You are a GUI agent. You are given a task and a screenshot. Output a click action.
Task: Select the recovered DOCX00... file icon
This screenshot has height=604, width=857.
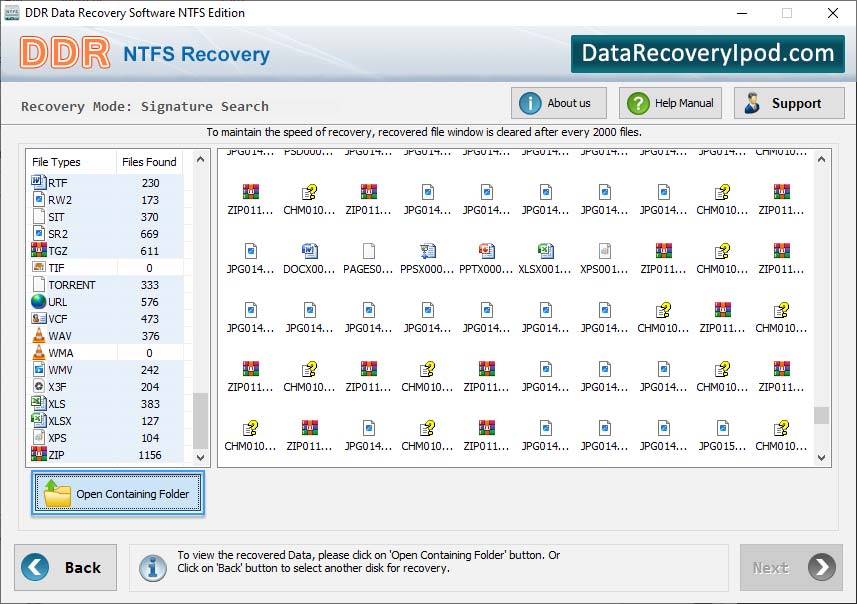tap(309, 251)
